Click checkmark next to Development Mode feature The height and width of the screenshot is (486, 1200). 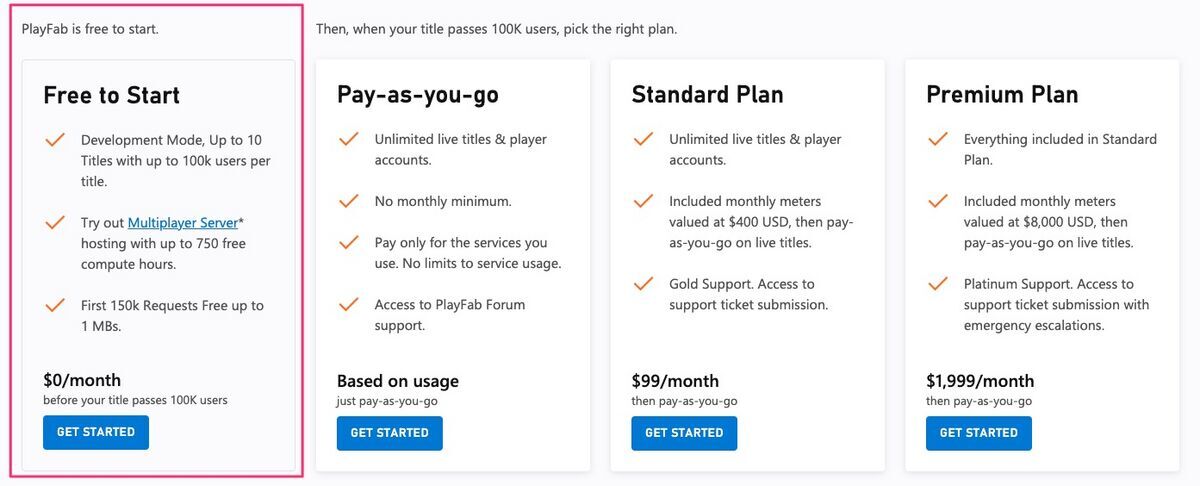pos(55,140)
